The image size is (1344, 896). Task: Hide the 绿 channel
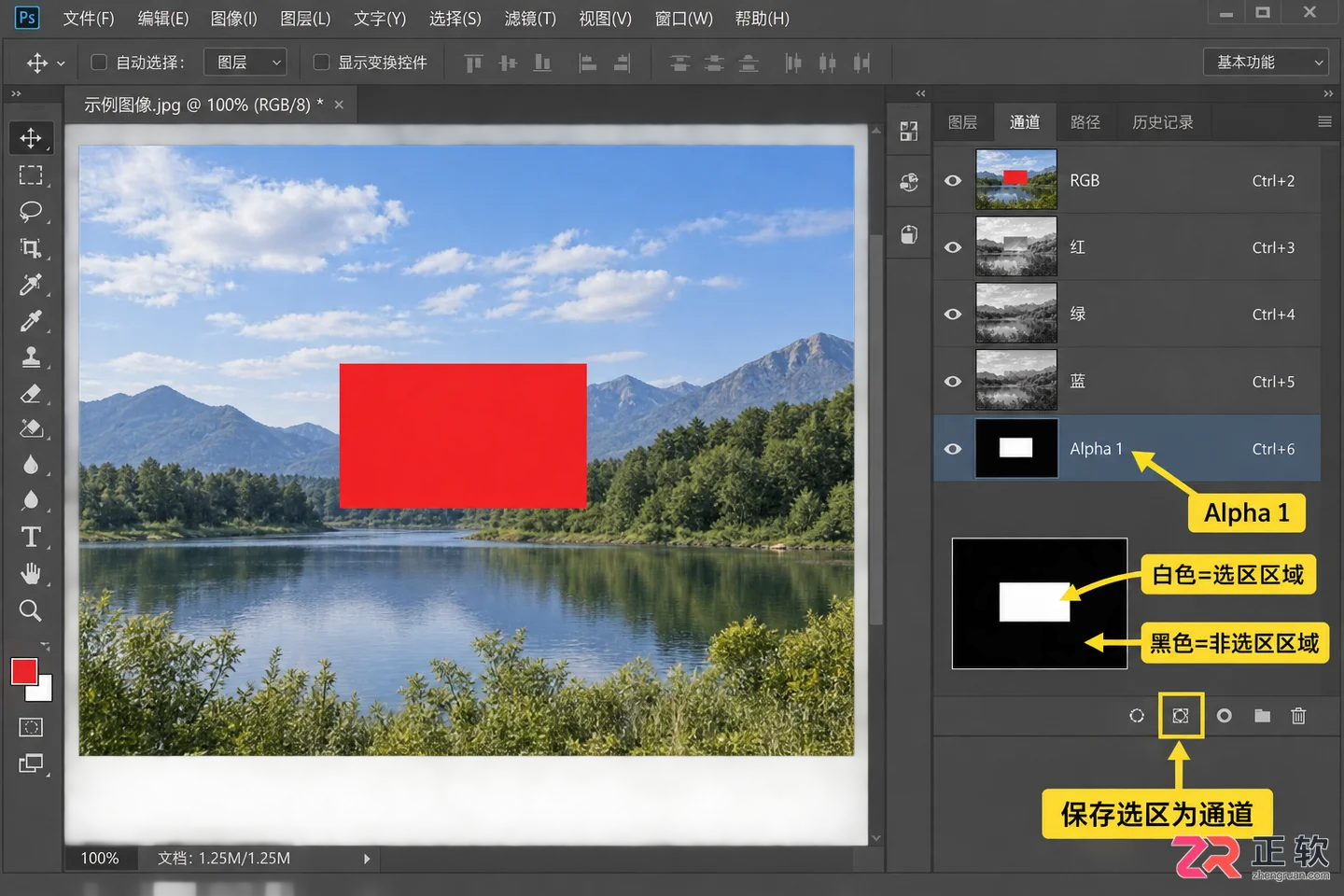[953, 314]
